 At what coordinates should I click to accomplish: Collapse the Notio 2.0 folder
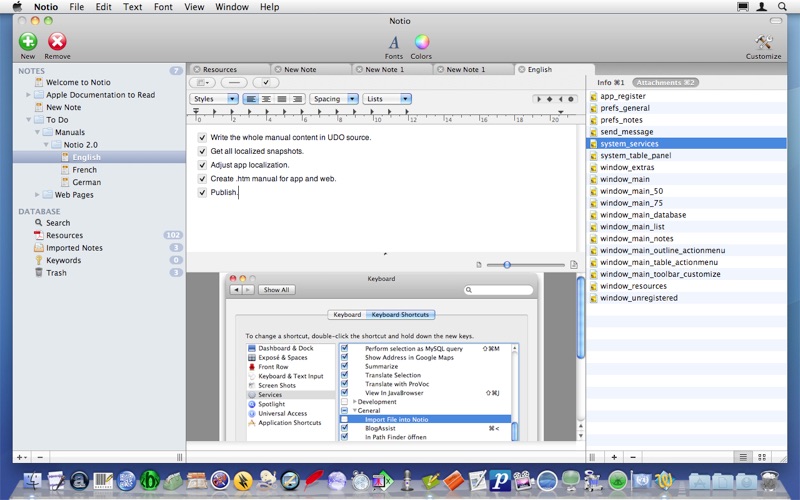click(x=46, y=145)
